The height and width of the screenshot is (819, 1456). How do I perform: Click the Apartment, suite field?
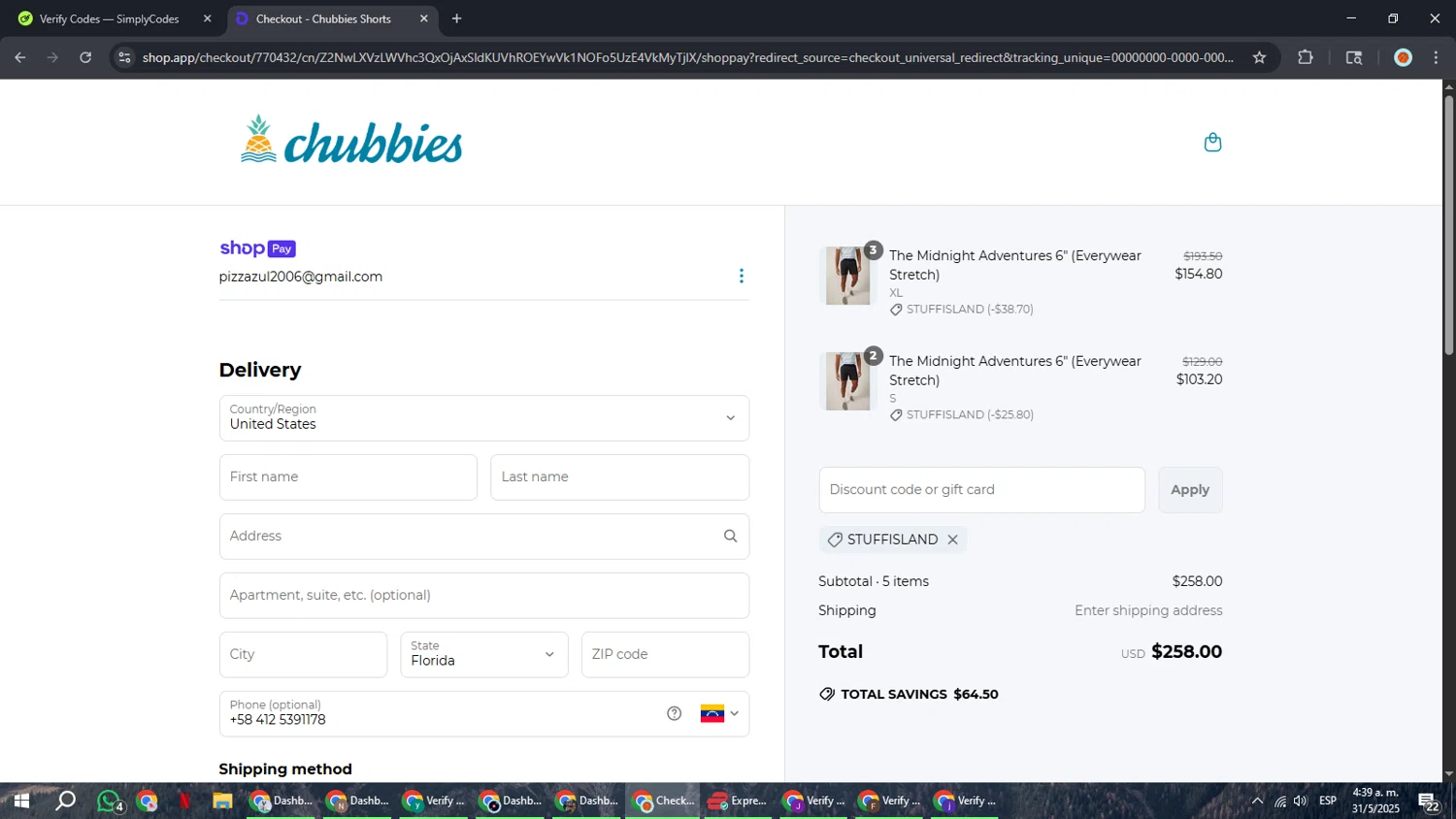click(484, 596)
